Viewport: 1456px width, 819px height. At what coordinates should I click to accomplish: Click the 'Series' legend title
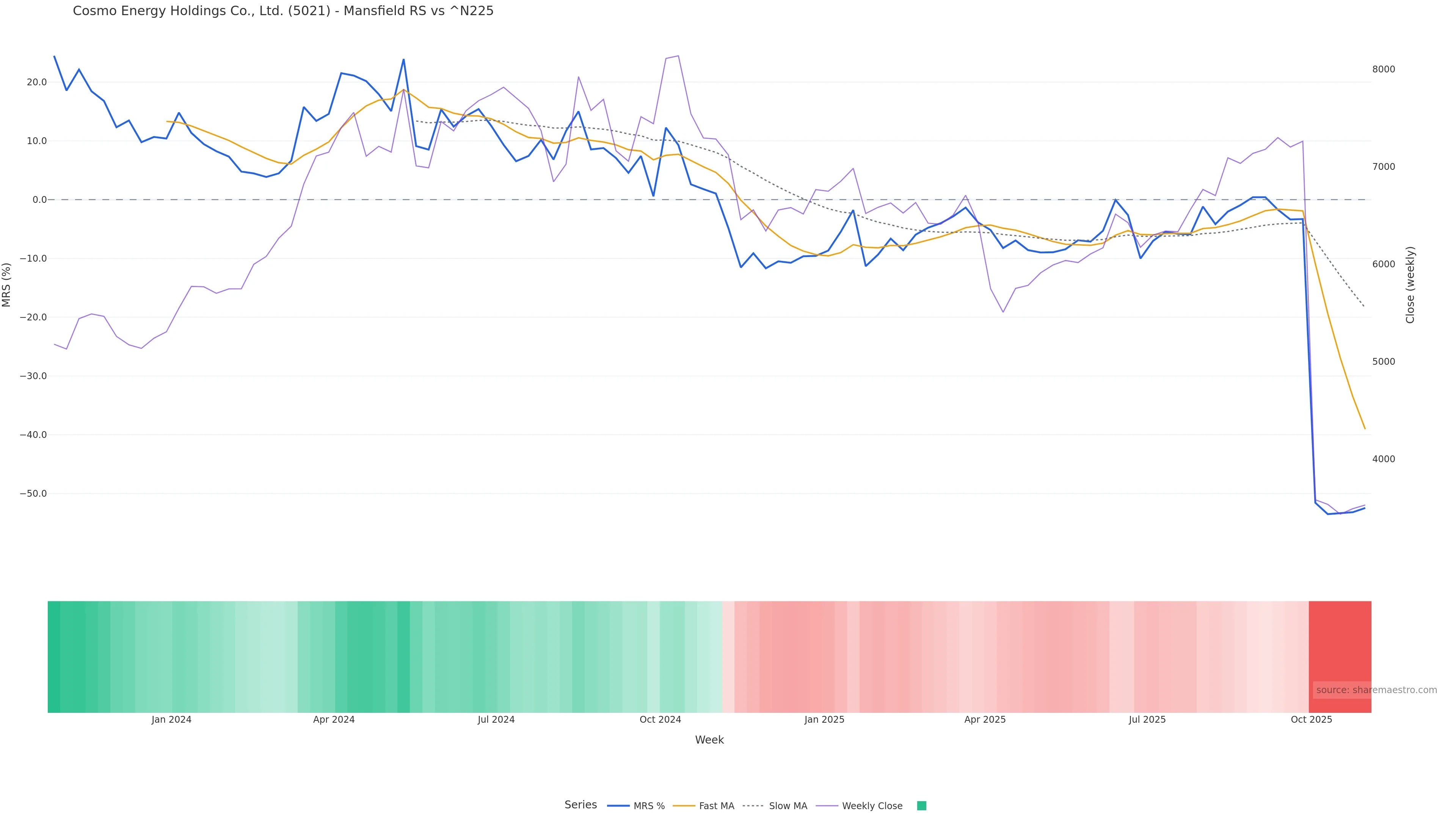581,805
